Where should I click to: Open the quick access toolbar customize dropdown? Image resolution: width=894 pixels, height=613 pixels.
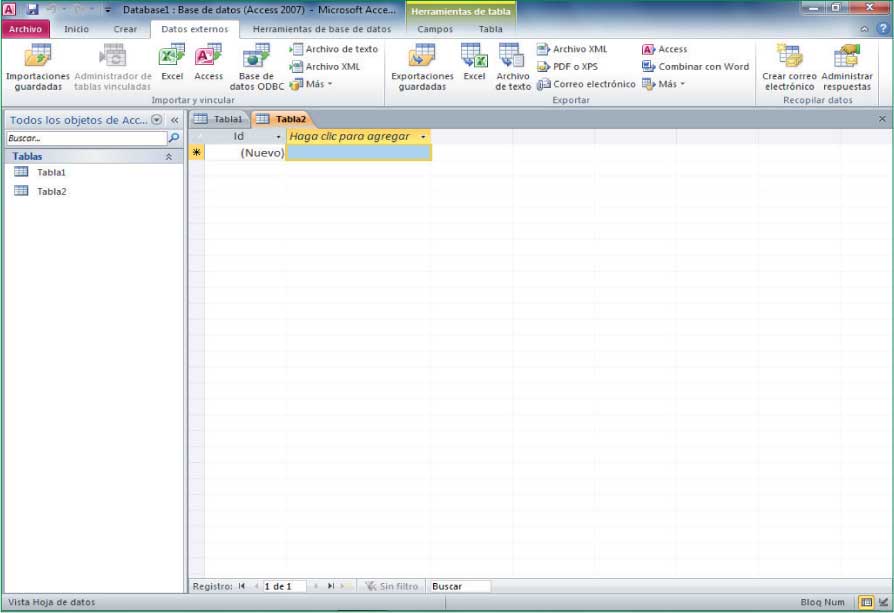[108, 10]
